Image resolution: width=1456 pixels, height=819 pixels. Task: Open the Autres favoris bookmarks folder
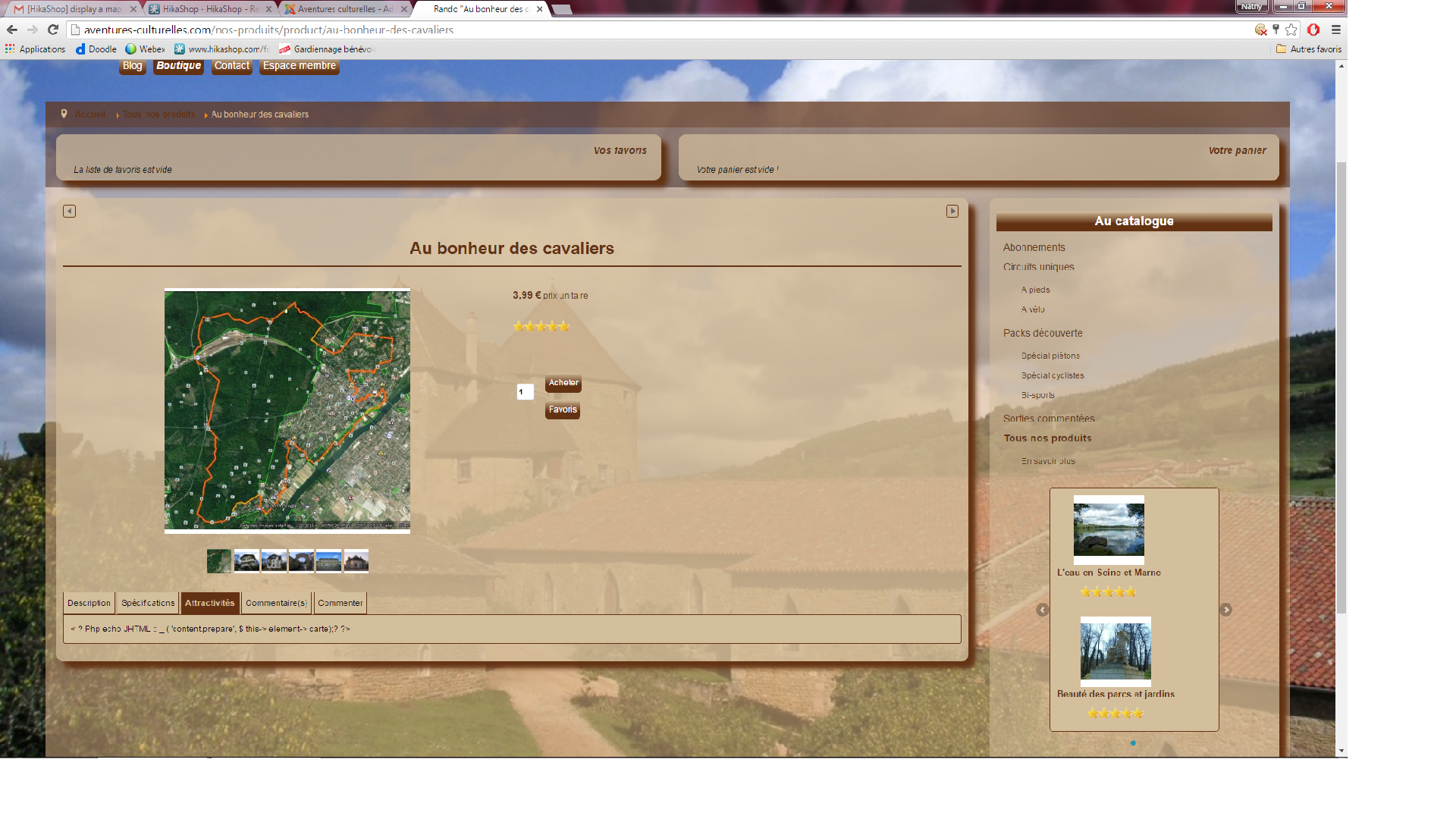(x=1309, y=49)
